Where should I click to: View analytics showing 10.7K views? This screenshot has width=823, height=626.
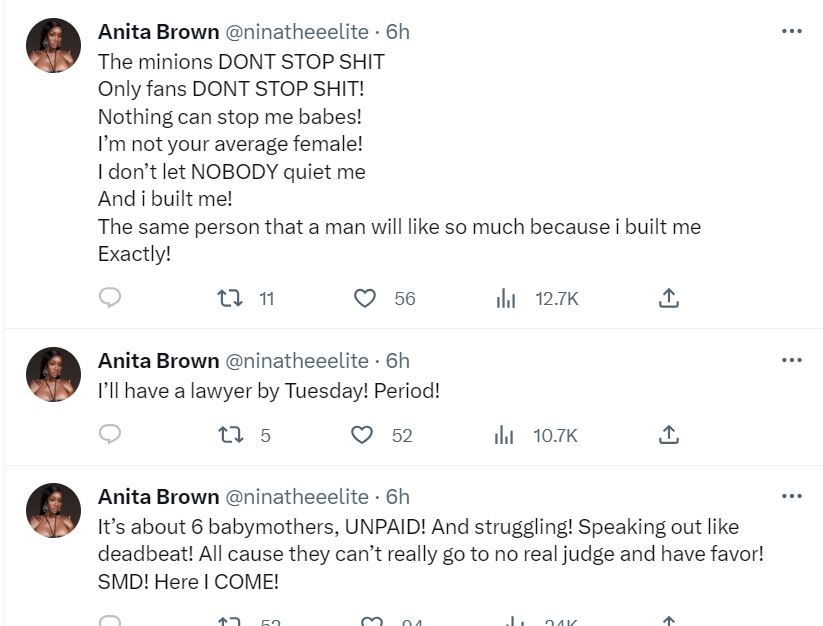tap(506, 435)
